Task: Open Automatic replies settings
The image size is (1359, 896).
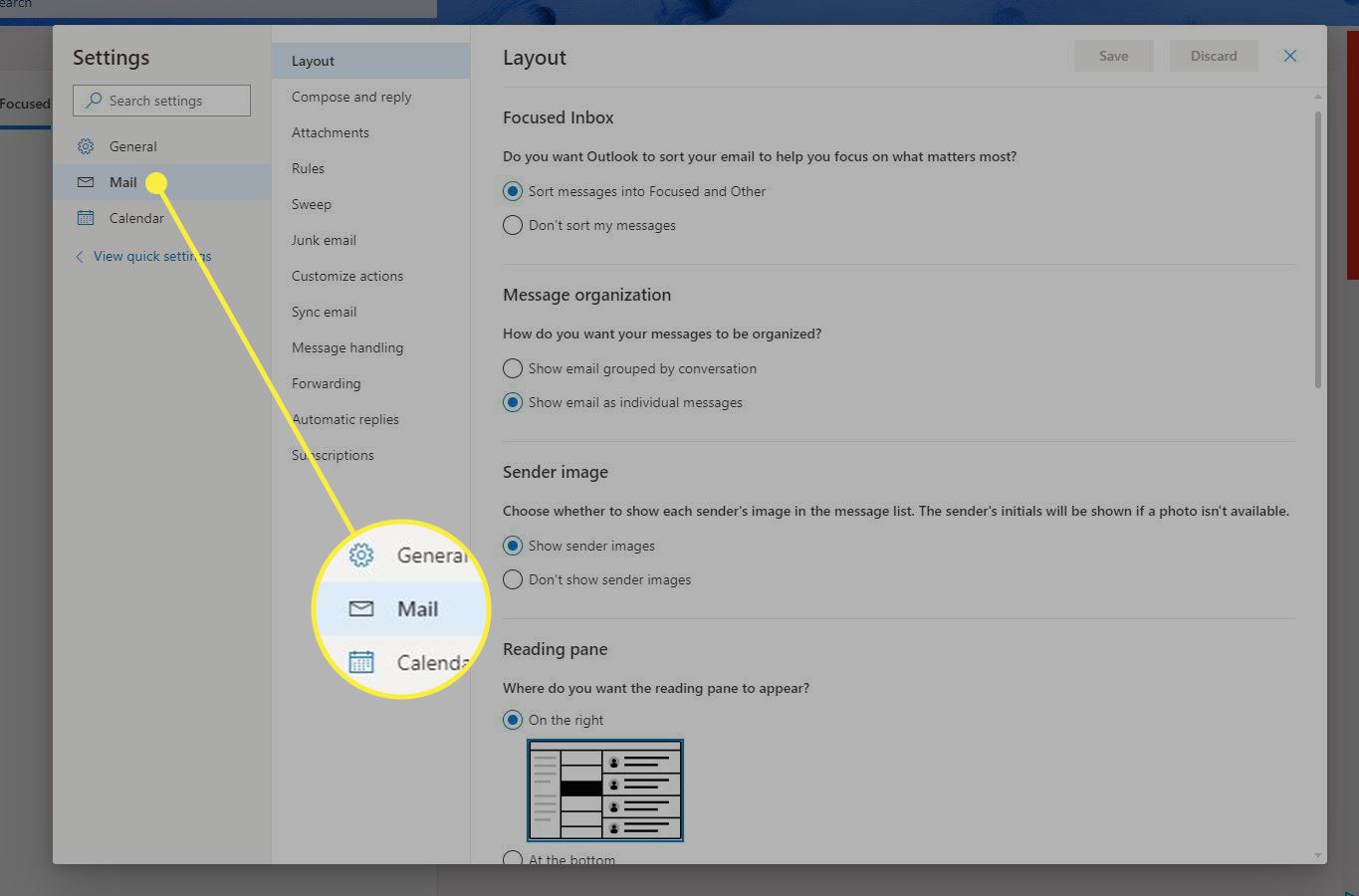Action: click(x=370, y=419)
